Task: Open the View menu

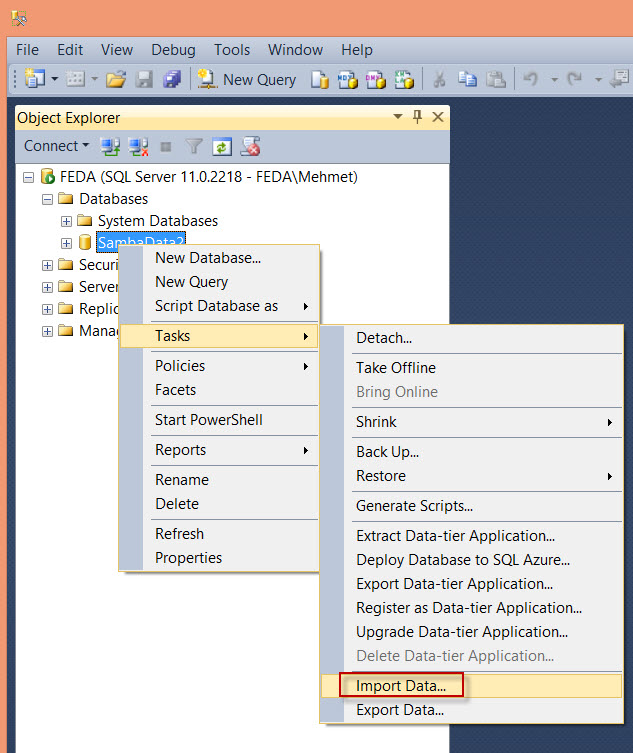Action: tap(117, 50)
